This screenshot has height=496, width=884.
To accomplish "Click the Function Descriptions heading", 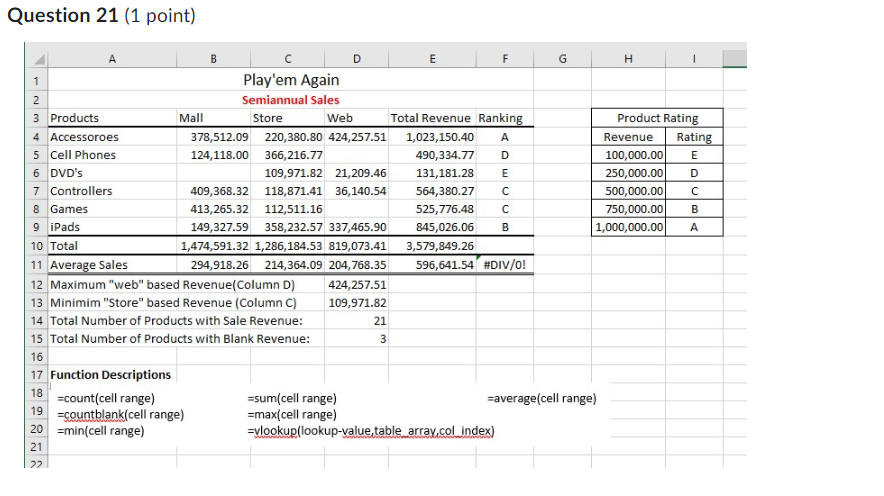I will tap(110, 375).
